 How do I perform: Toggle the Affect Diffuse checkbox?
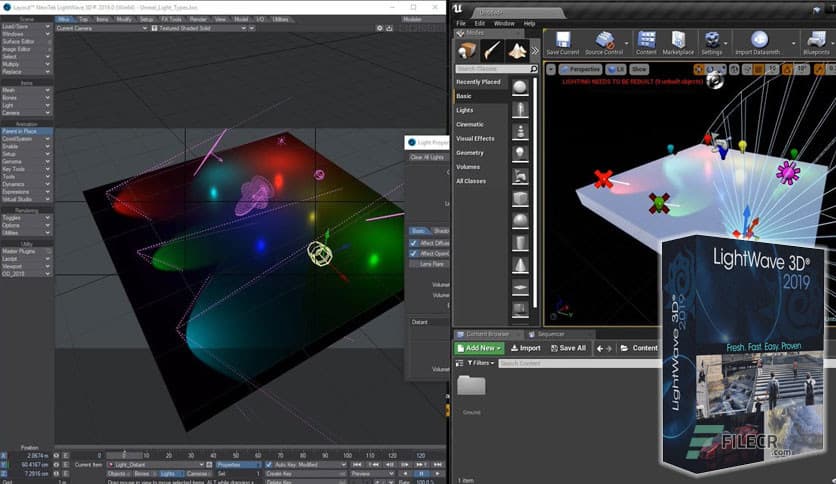[413, 243]
